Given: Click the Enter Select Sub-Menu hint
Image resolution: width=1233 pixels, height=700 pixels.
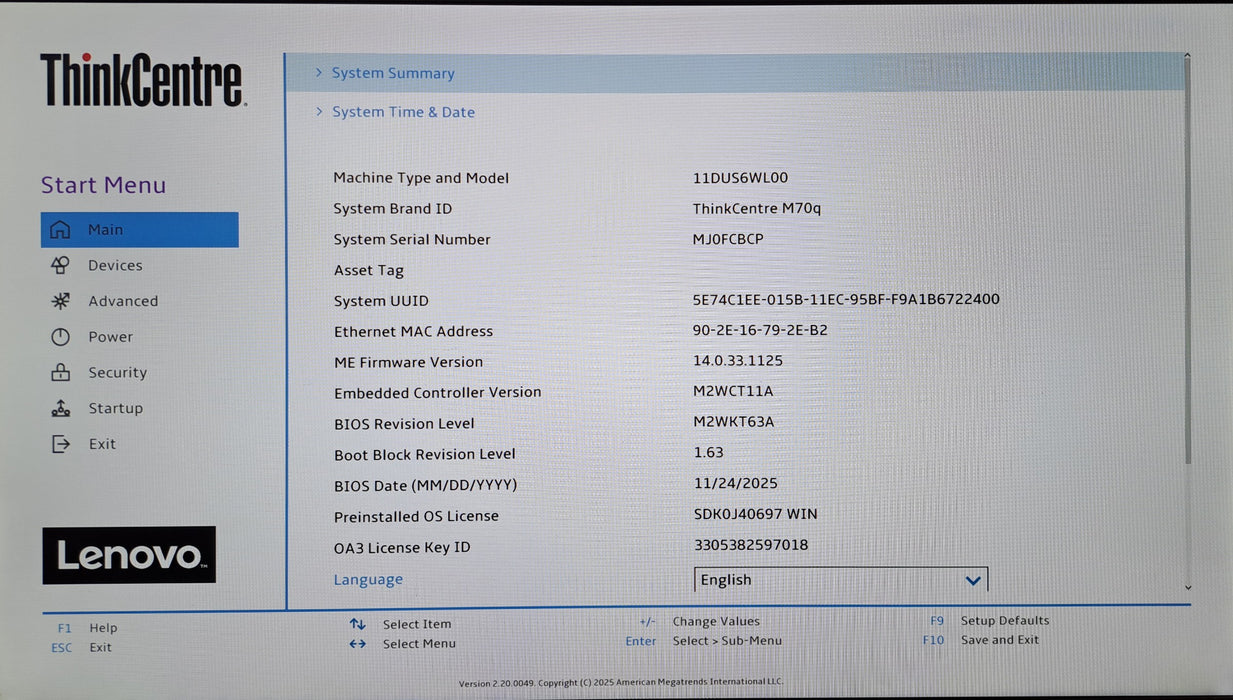Looking at the screenshot, I should pos(704,641).
